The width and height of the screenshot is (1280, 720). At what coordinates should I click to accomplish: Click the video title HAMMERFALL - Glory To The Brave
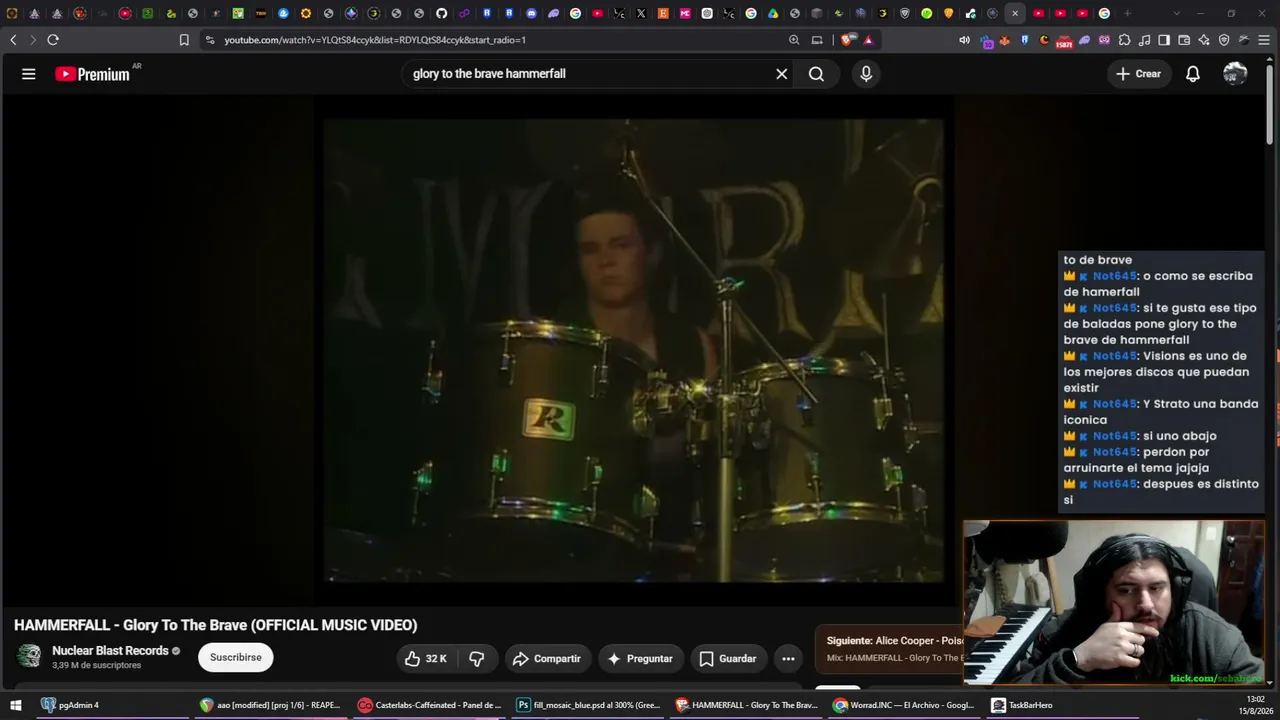coord(216,625)
